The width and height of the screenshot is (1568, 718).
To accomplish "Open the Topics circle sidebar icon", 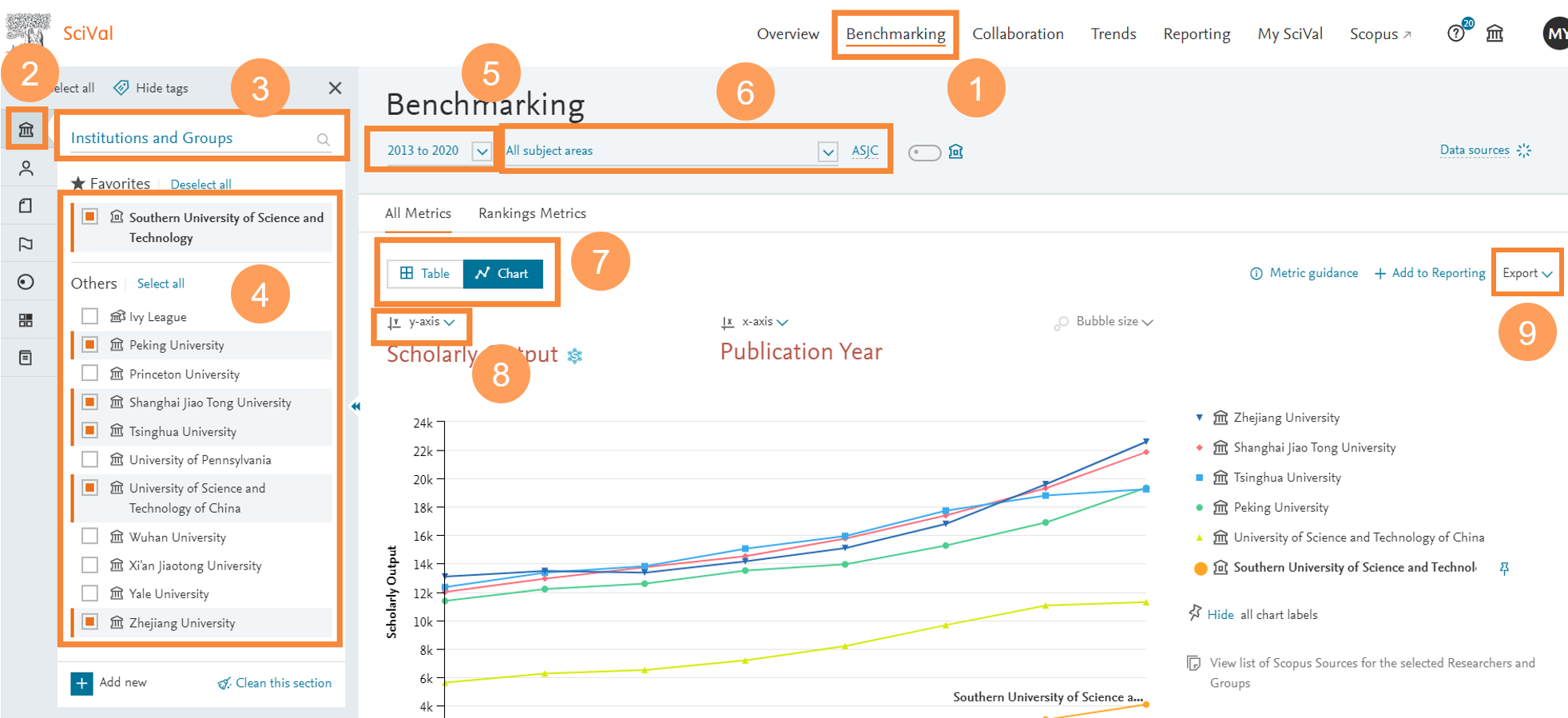I will [26, 282].
